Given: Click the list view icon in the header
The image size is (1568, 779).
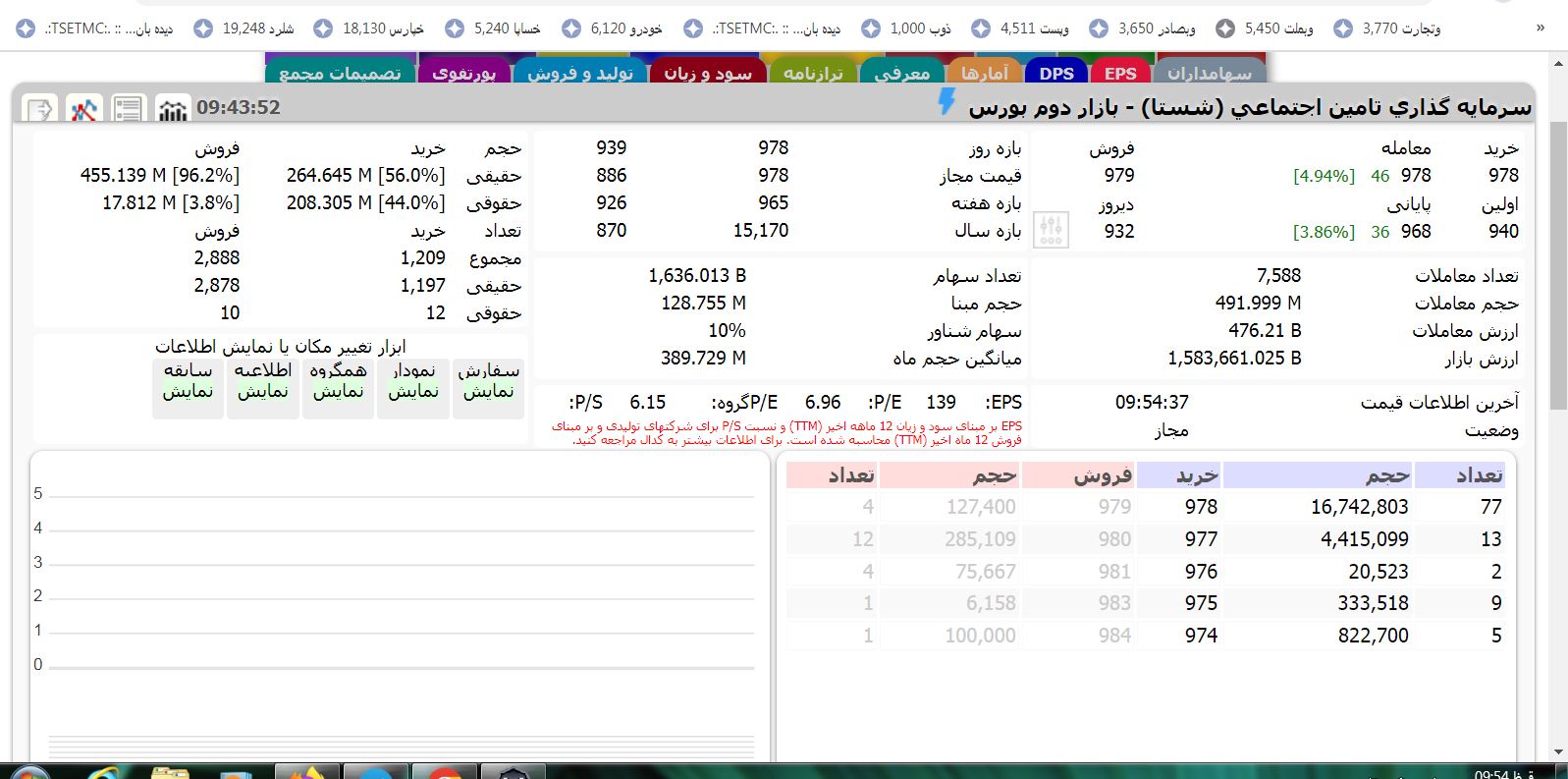Looking at the screenshot, I should point(128,108).
